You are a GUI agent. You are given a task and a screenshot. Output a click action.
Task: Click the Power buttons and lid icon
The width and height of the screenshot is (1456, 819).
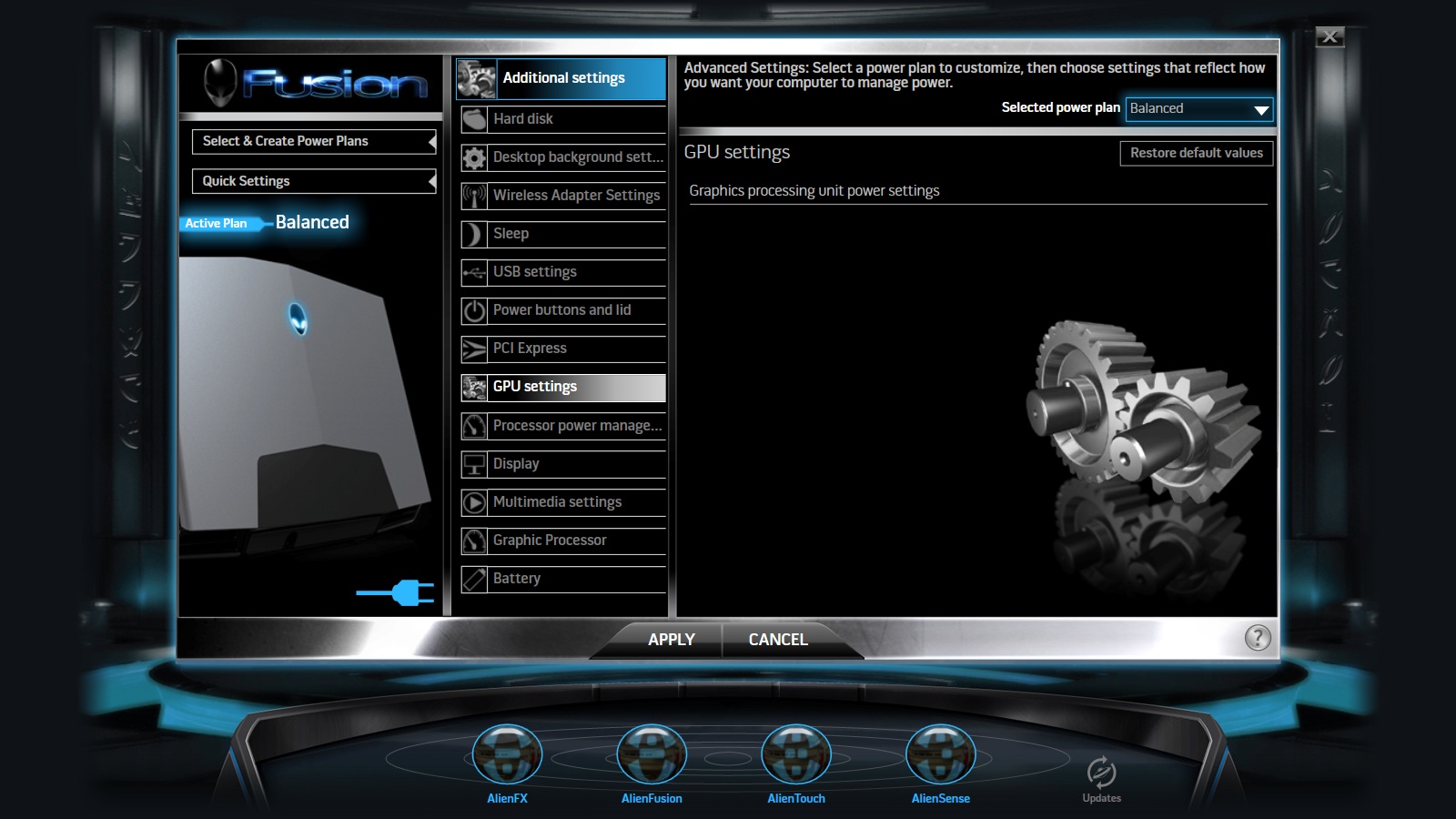[474, 310]
